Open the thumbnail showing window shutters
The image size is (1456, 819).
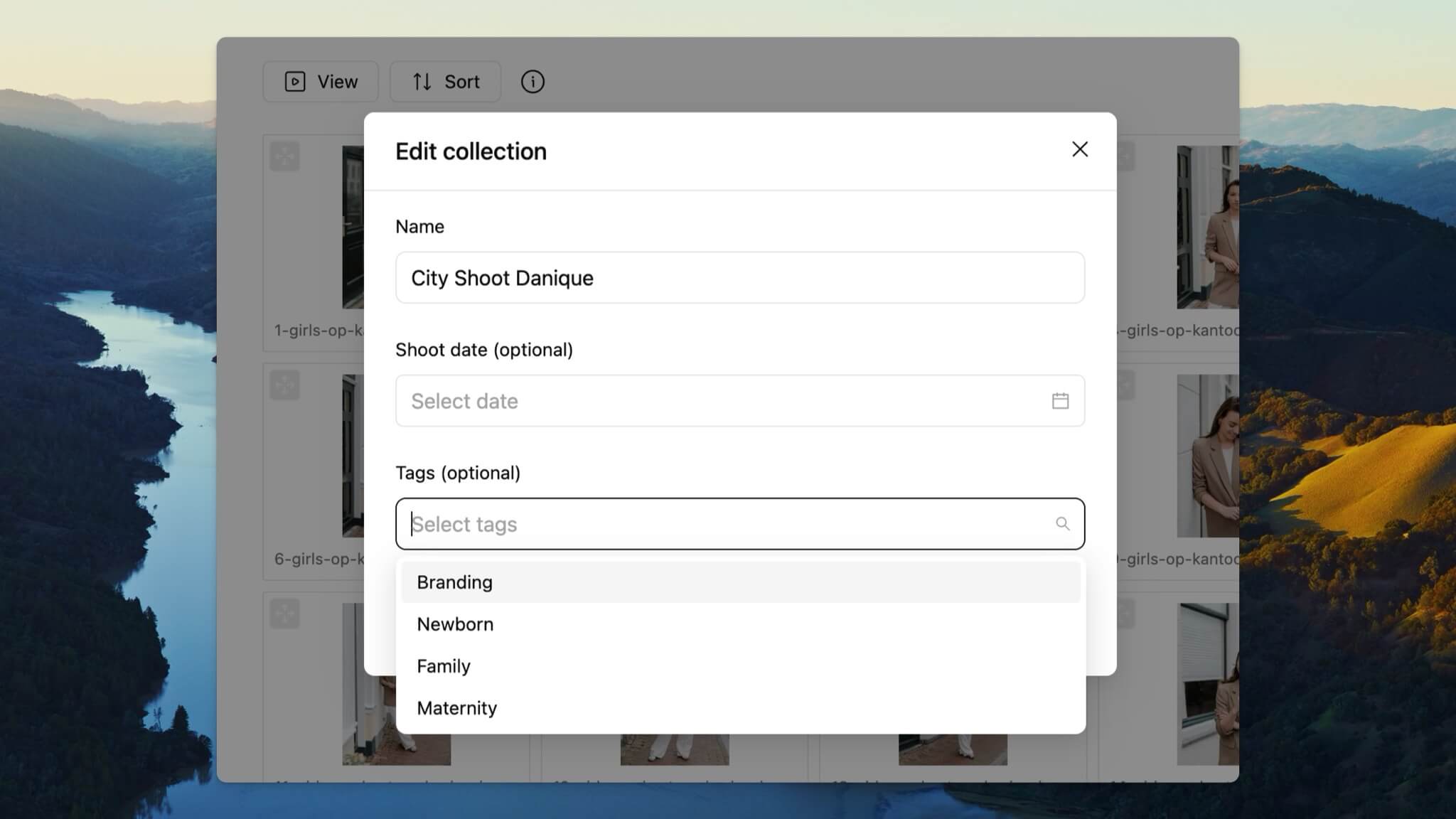[1208, 685]
